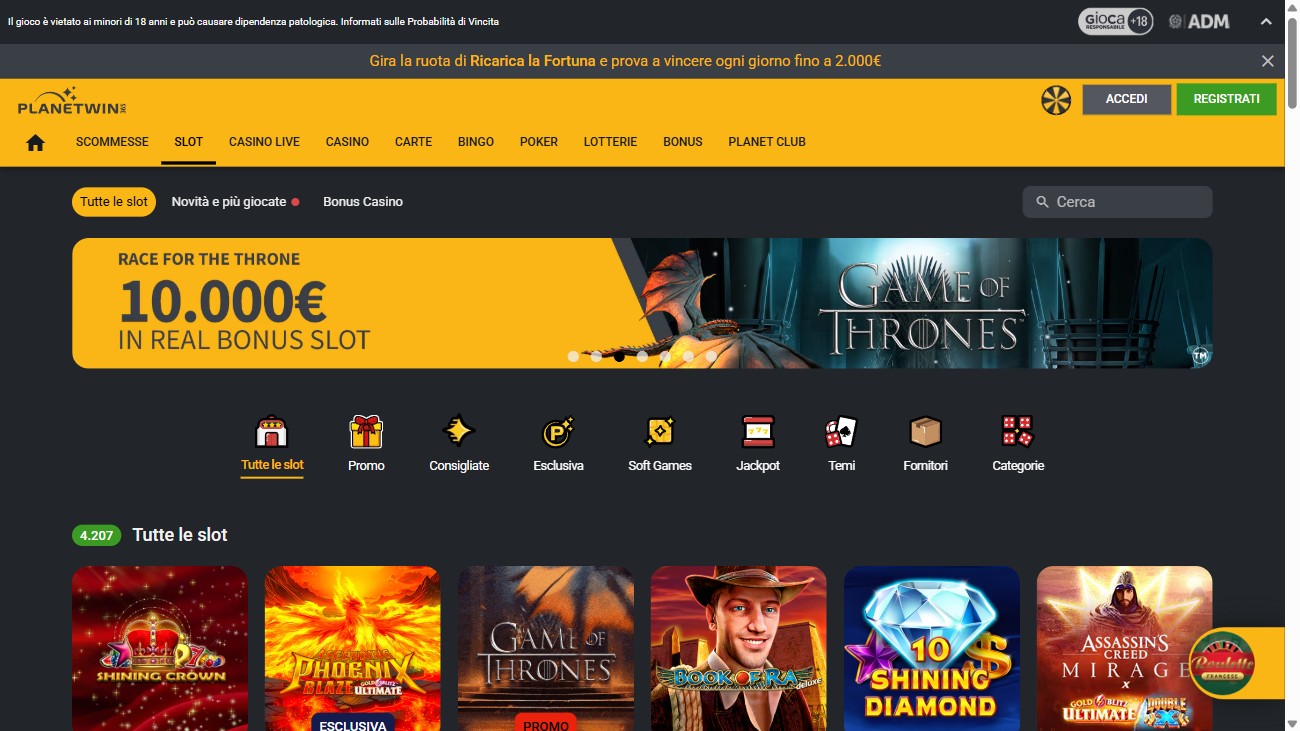Go to the Bingo section

[476, 142]
